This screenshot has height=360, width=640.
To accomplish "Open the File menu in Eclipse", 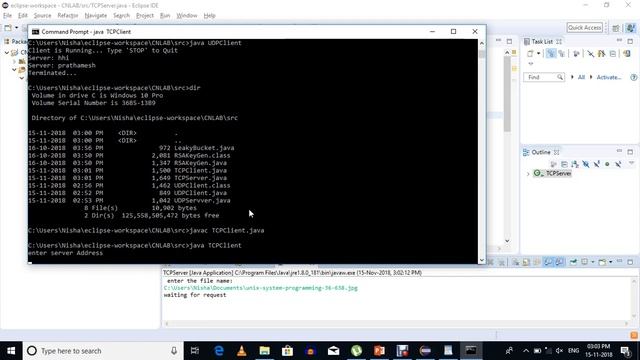I will click(x=7, y=16).
